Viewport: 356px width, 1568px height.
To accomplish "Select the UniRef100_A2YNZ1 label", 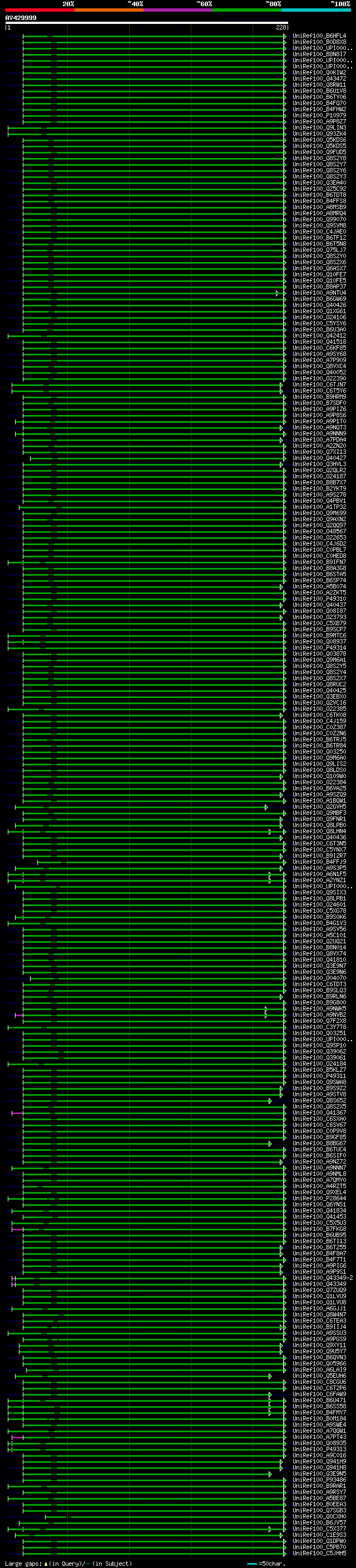I will (x=319, y=880).
